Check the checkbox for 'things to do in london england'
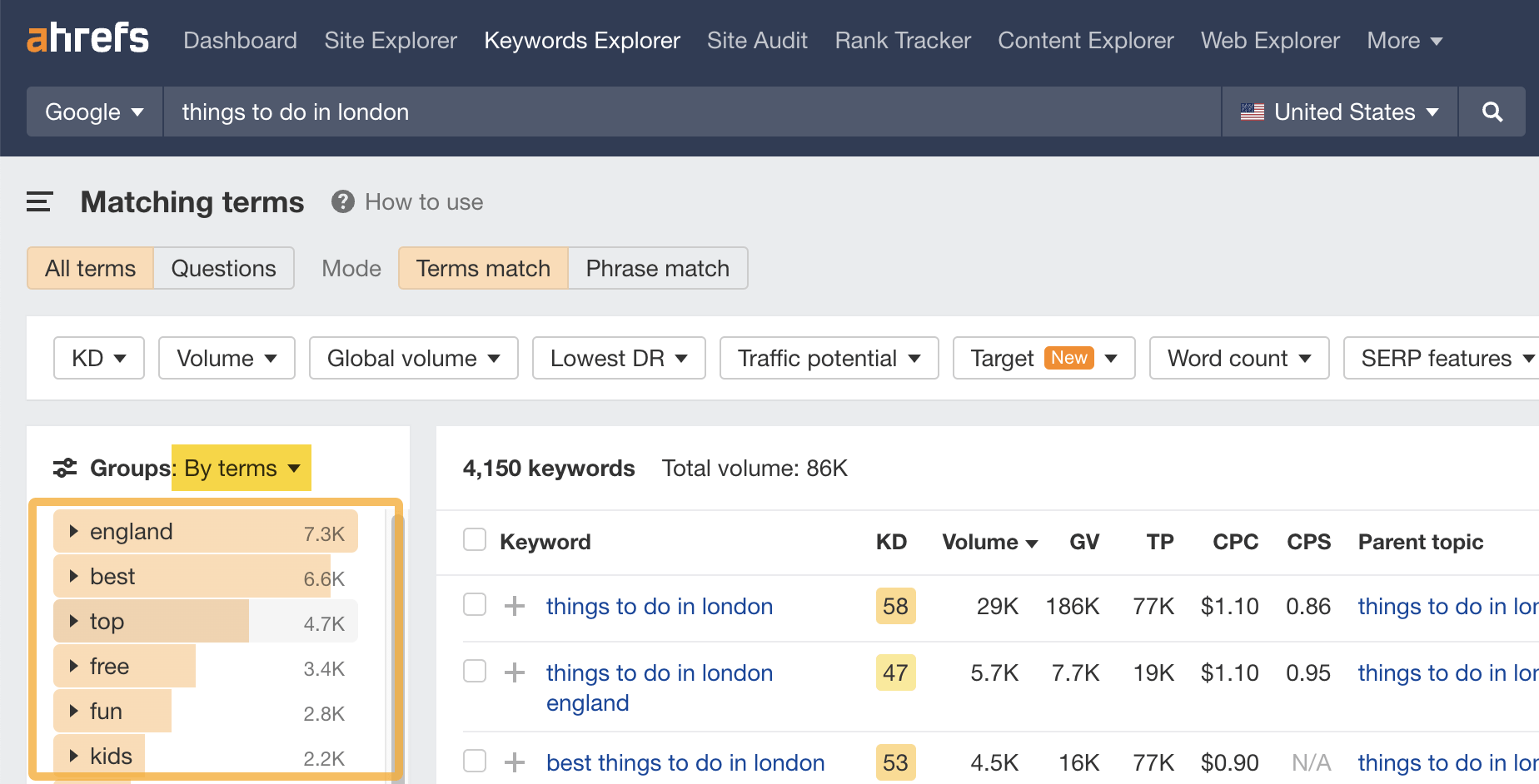Viewport: 1539px width, 784px height. (474, 670)
